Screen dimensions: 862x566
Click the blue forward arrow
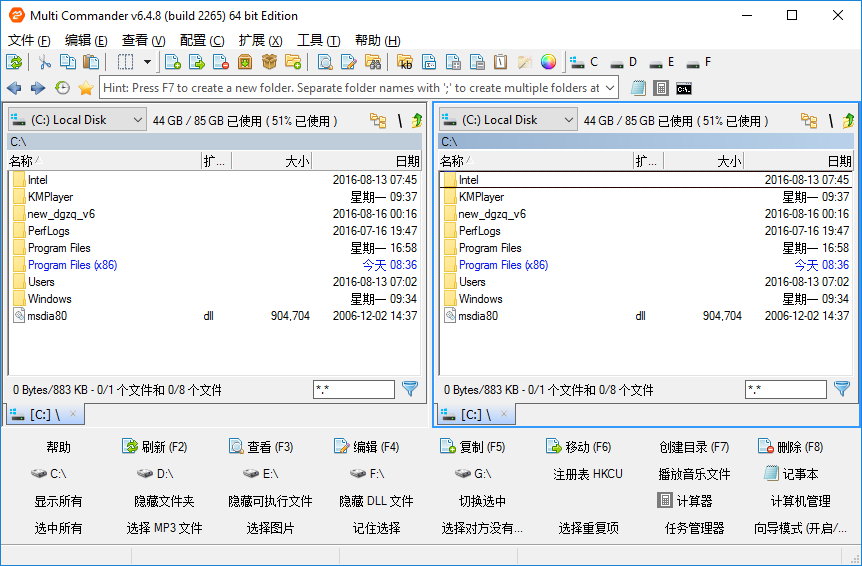point(38,88)
